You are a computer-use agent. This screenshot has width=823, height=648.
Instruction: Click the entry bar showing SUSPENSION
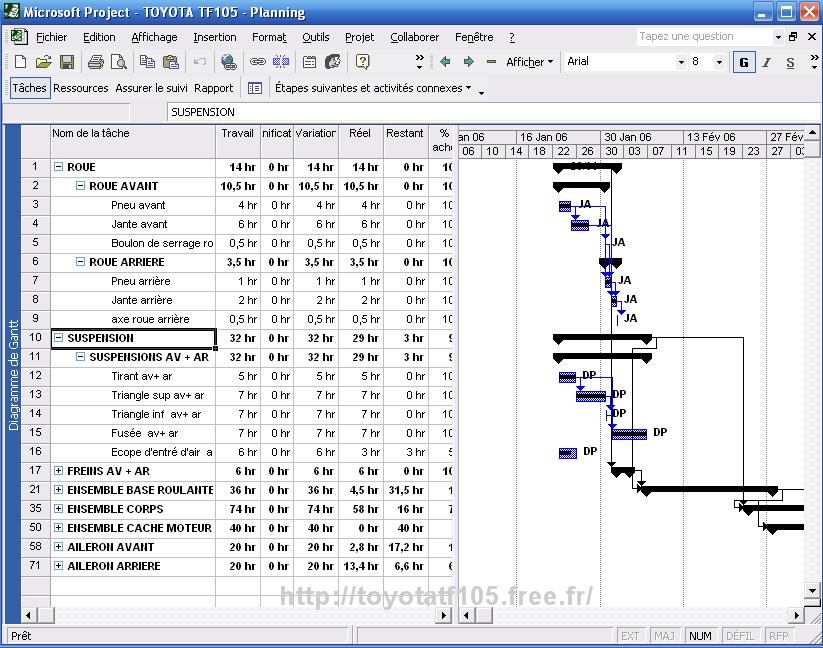coord(493,112)
